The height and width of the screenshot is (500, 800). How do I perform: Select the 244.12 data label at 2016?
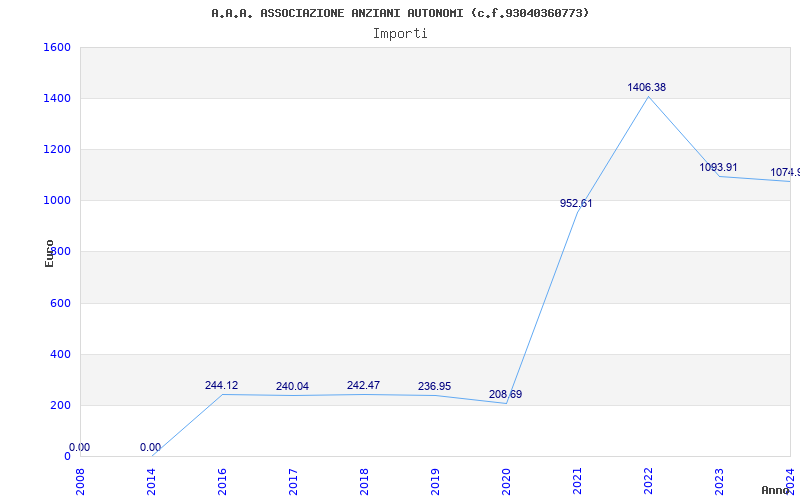pyautogui.click(x=221, y=385)
